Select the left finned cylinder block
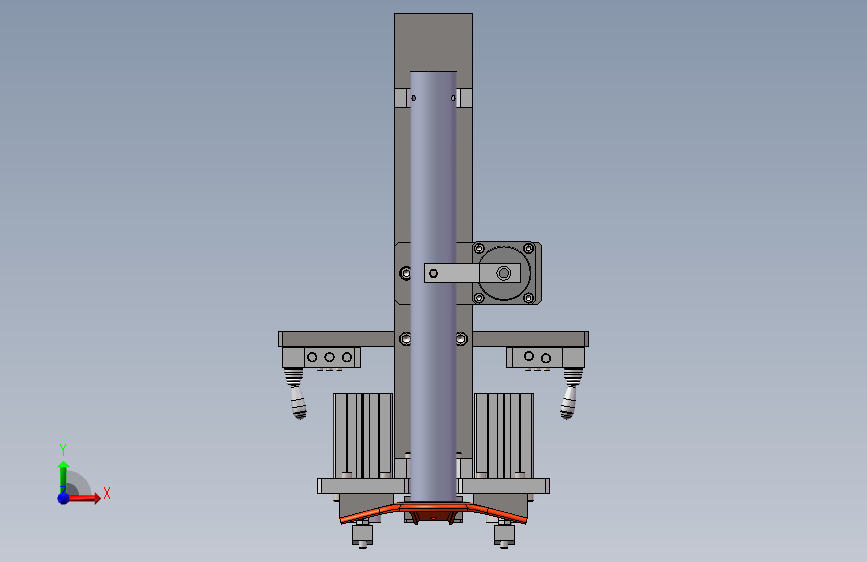This screenshot has width=867, height=562. (363, 436)
